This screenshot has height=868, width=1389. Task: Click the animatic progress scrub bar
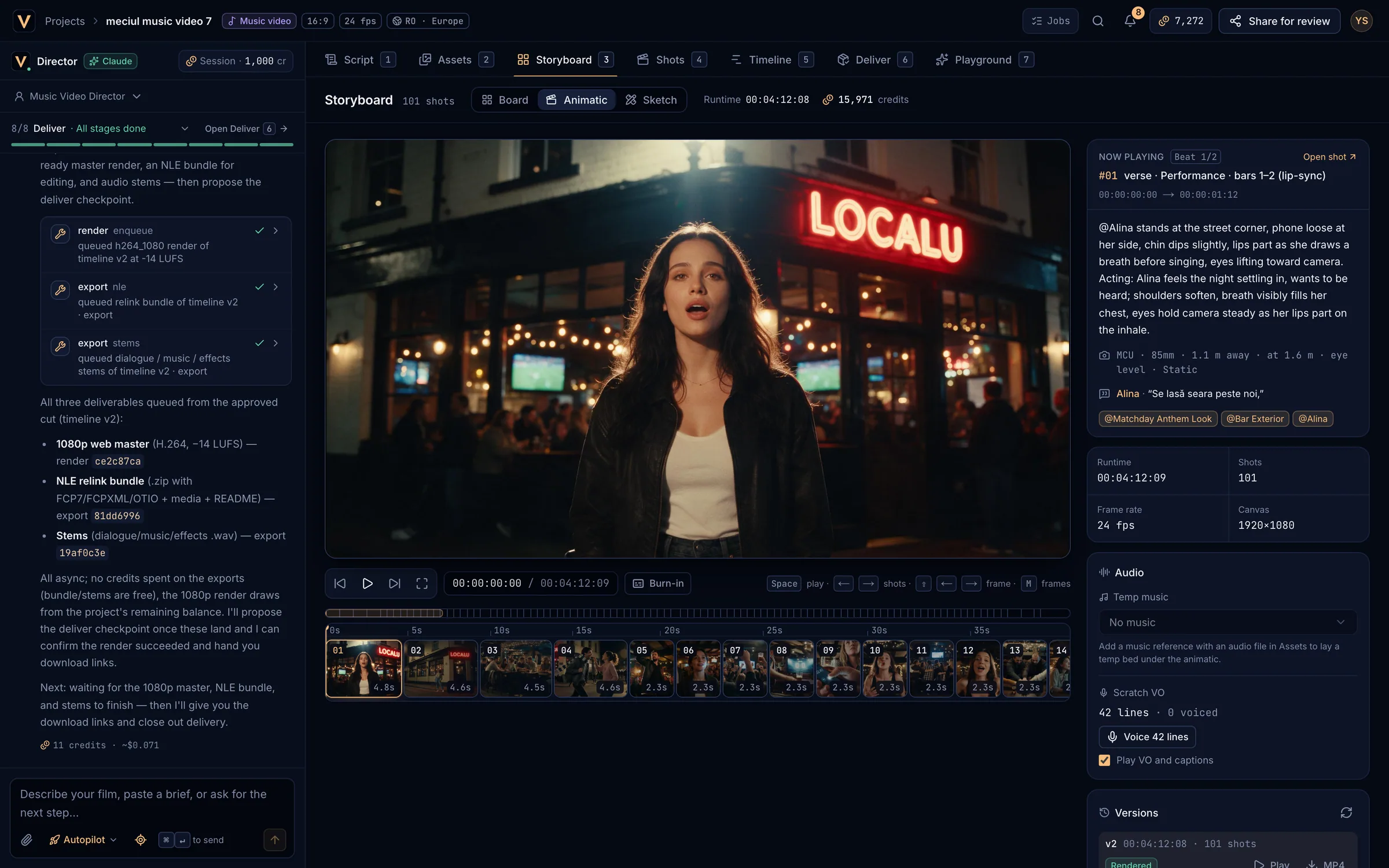pyautogui.click(x=697, y=613)
